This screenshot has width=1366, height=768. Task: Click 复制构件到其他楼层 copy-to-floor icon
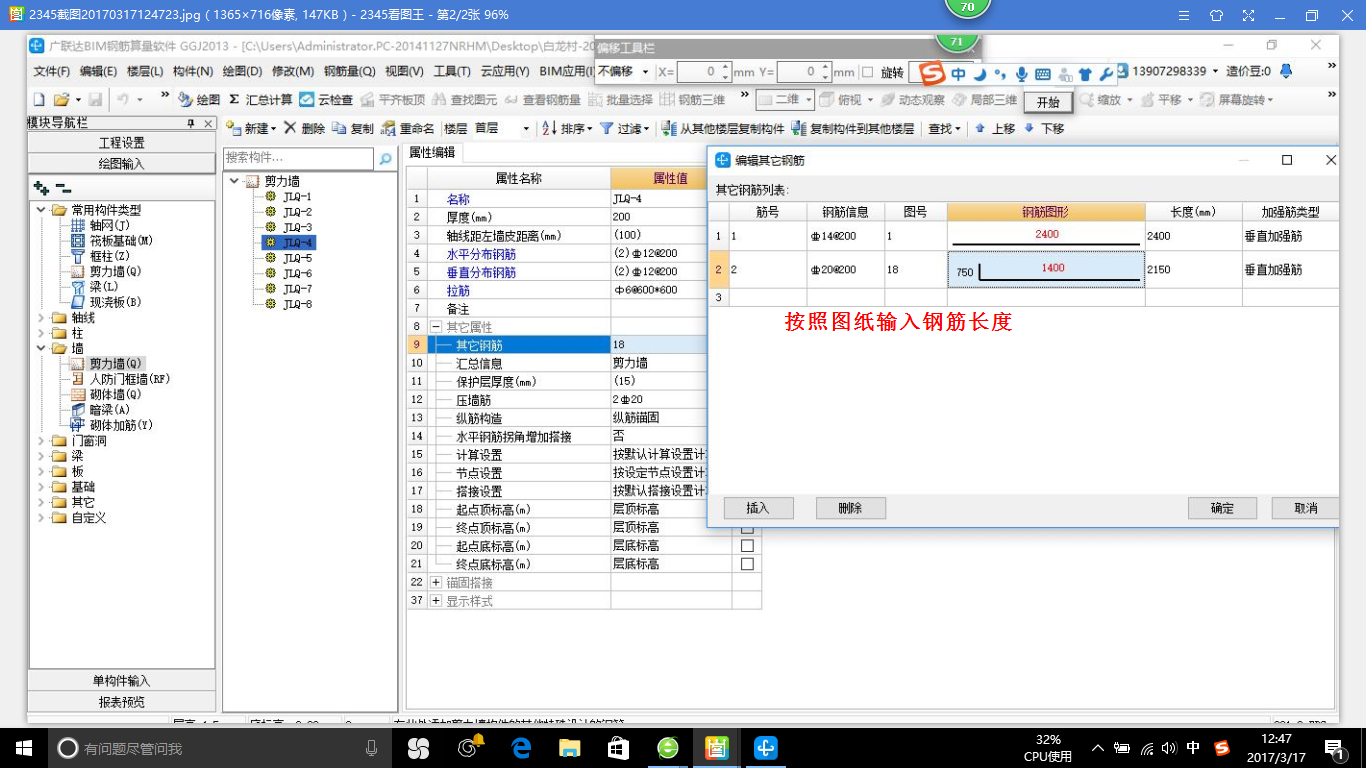(x=798, y=128)
